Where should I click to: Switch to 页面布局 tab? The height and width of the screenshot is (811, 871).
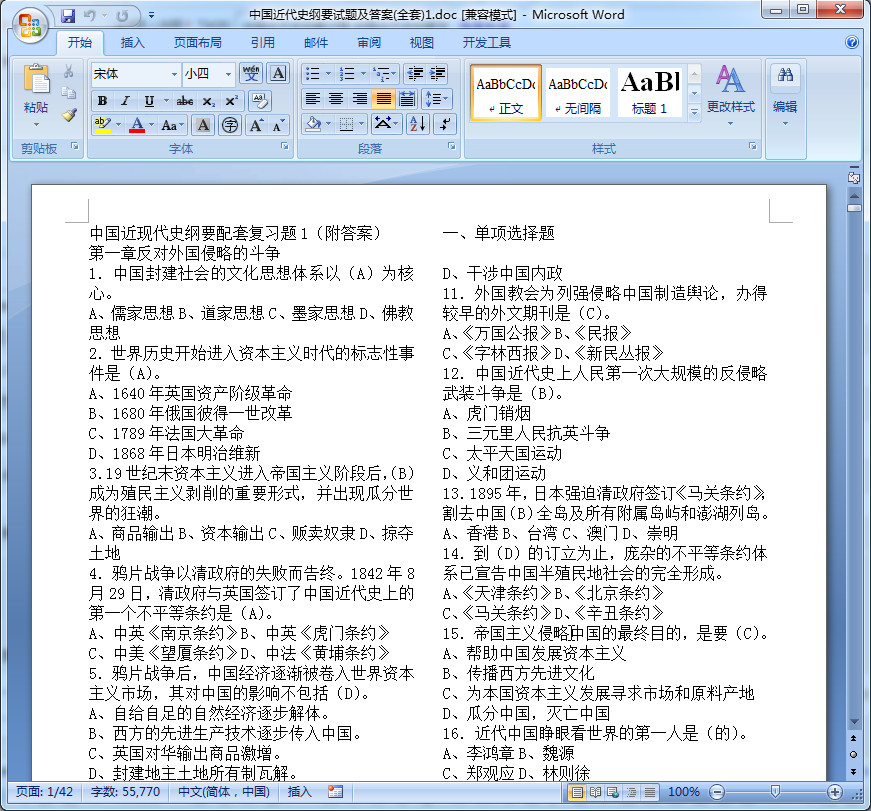coord(197,43)
